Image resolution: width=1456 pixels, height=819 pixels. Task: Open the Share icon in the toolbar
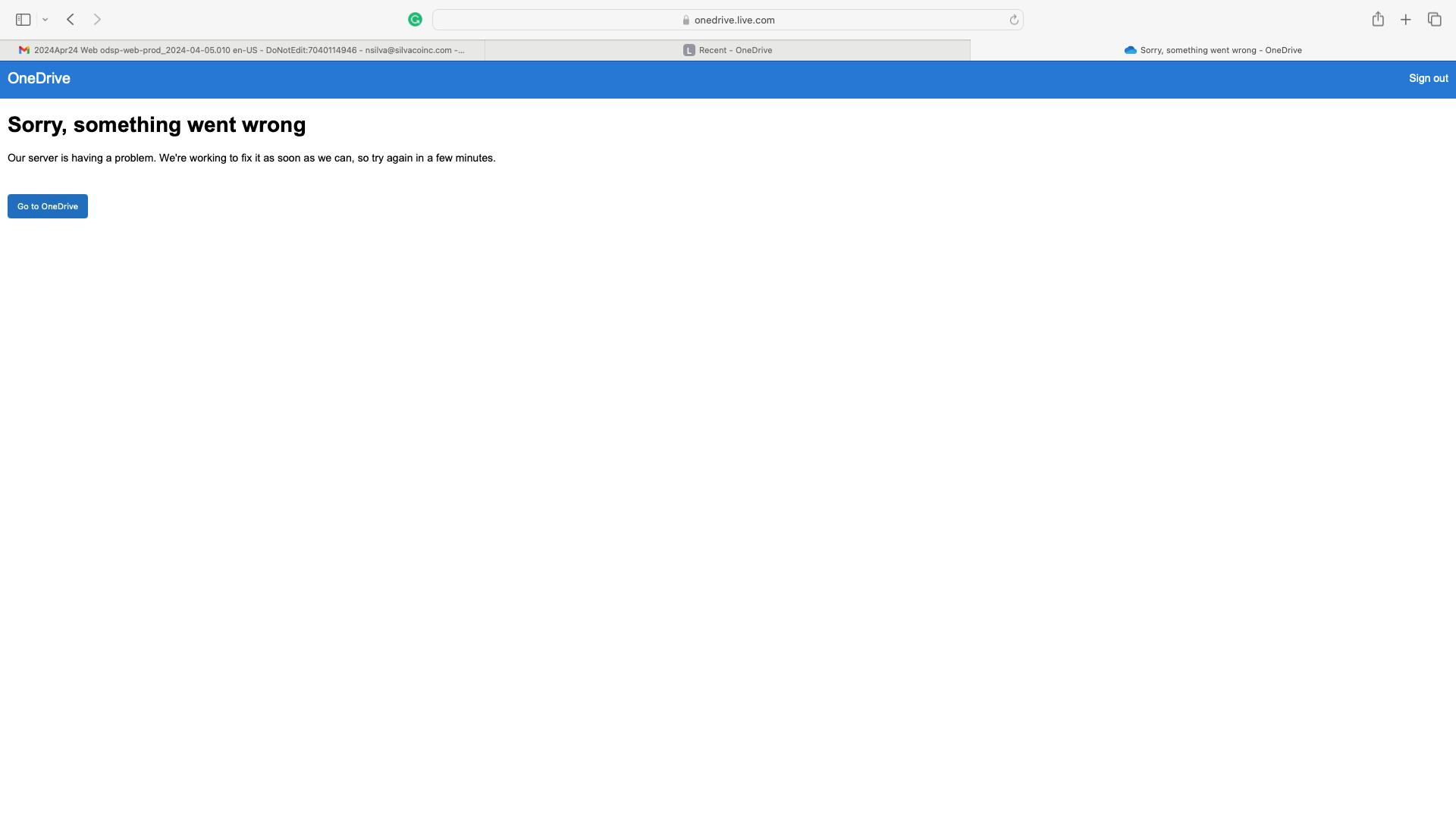click(1378, 20)
